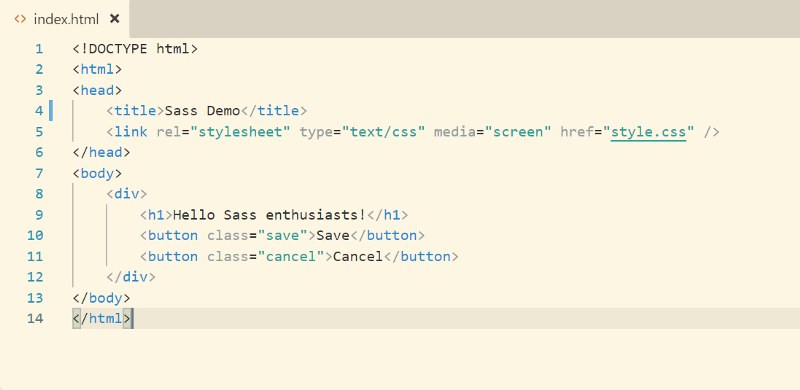Click the "stylesheet" rel attribute value
This screenshot has height=390, width=800.
(240, 132)
